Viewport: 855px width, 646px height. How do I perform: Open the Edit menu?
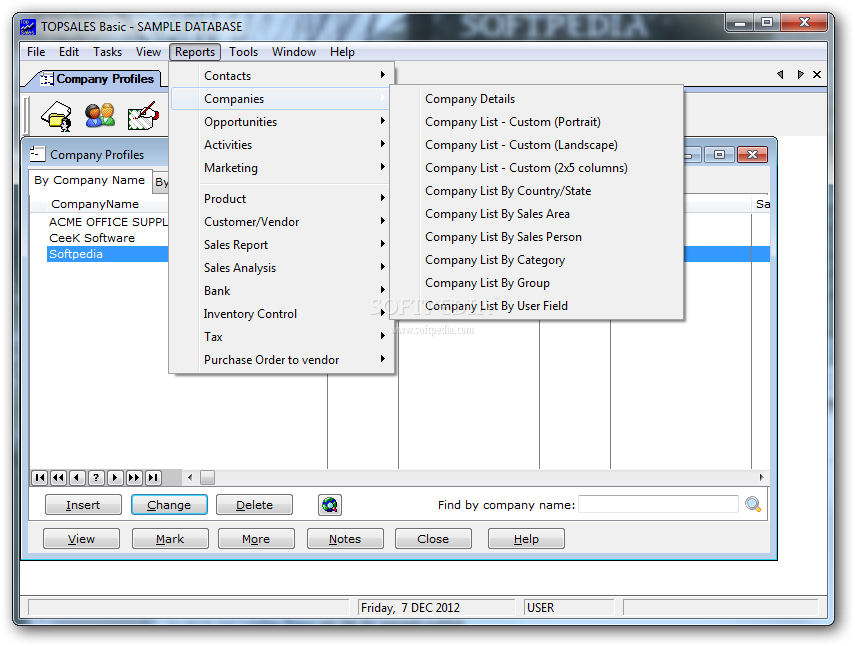69,52
